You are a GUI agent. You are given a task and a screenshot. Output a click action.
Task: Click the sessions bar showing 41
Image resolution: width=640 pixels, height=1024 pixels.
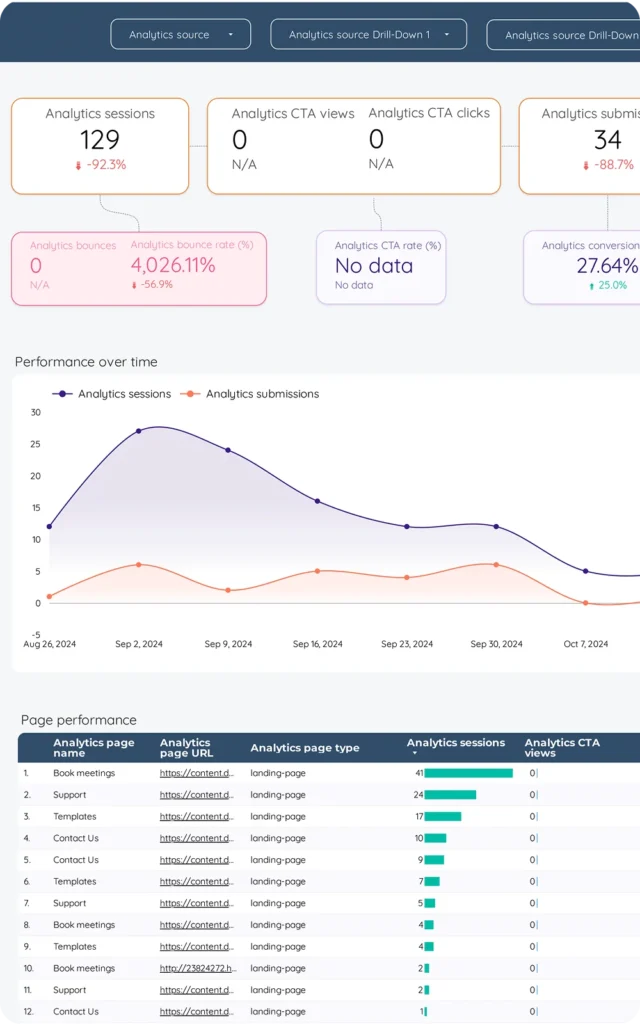point(469,773)
